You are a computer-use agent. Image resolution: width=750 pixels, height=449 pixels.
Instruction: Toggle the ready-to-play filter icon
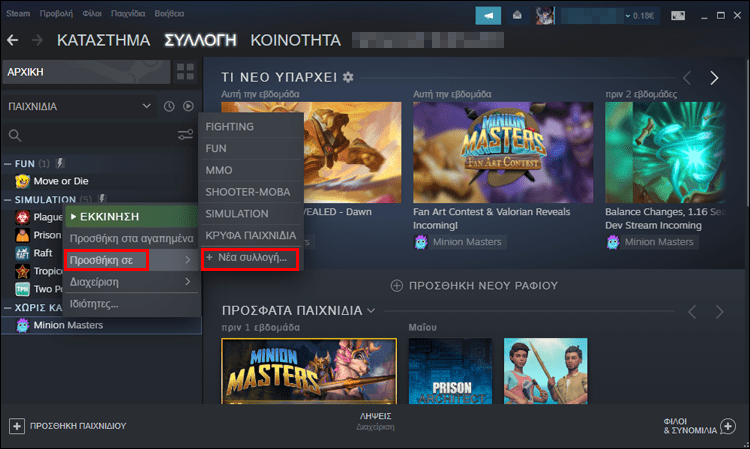click(188, 106)
